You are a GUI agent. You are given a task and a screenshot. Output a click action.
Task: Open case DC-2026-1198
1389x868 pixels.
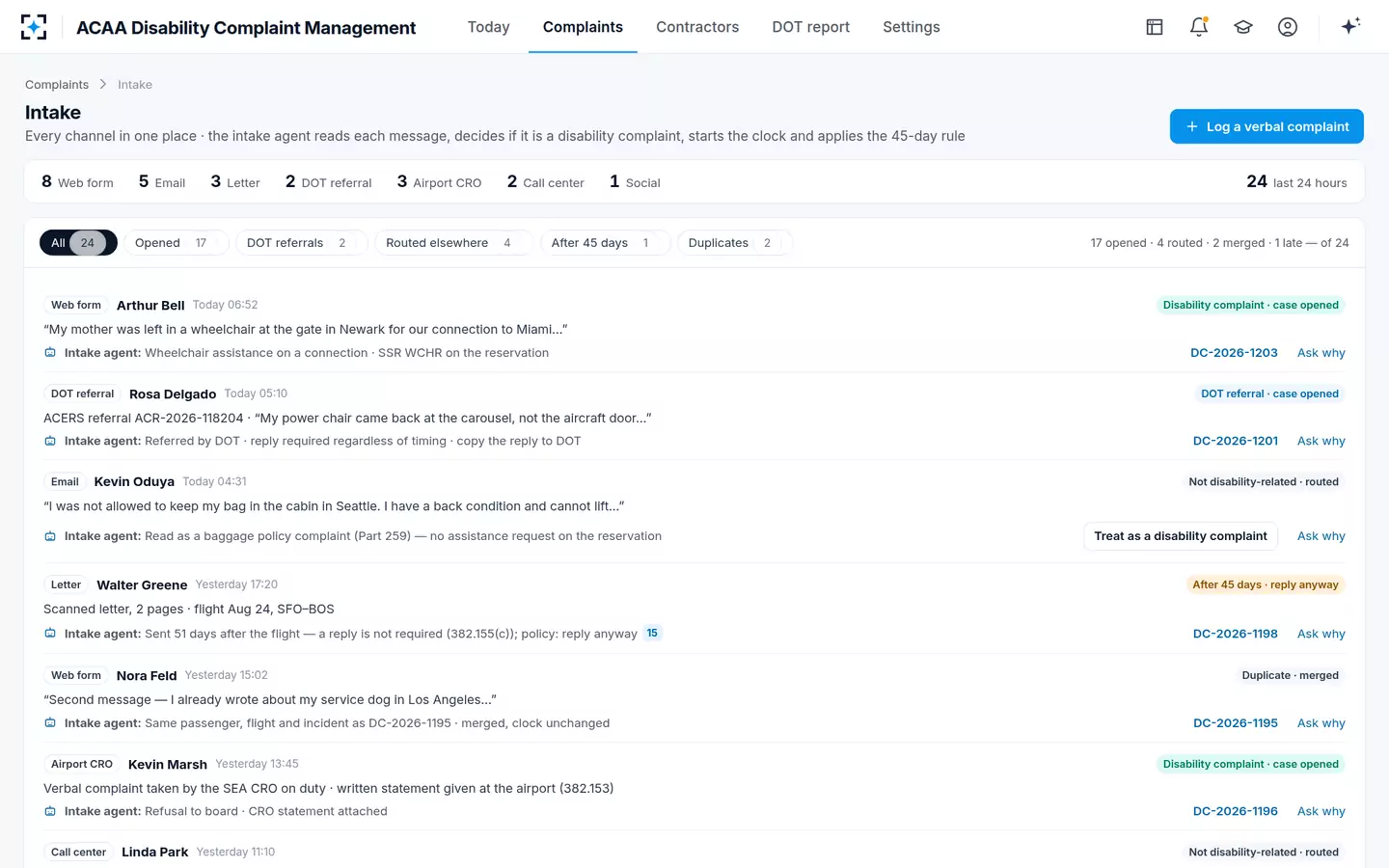[1236, 634]
